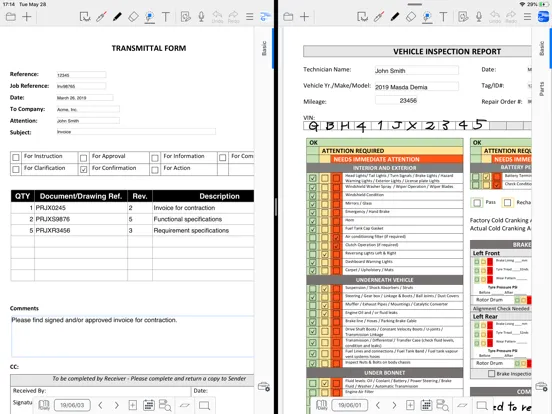
Task: Tap the blue handwriting icon in left window
Action: [265, 17]
